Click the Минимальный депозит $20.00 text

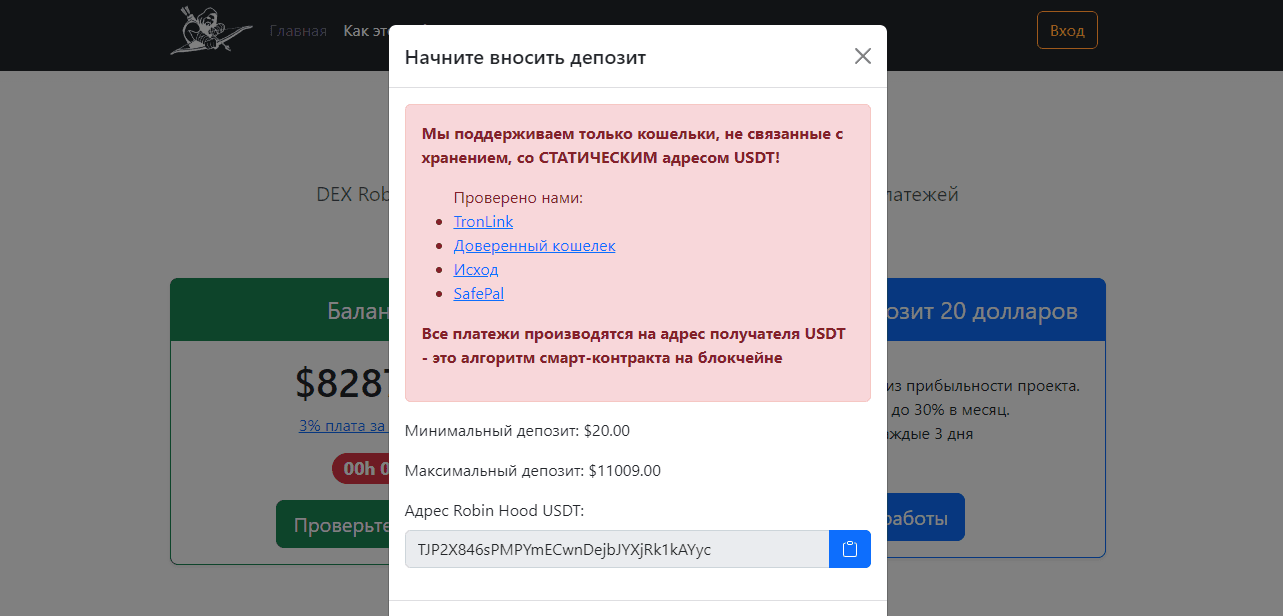coord(517,431)
